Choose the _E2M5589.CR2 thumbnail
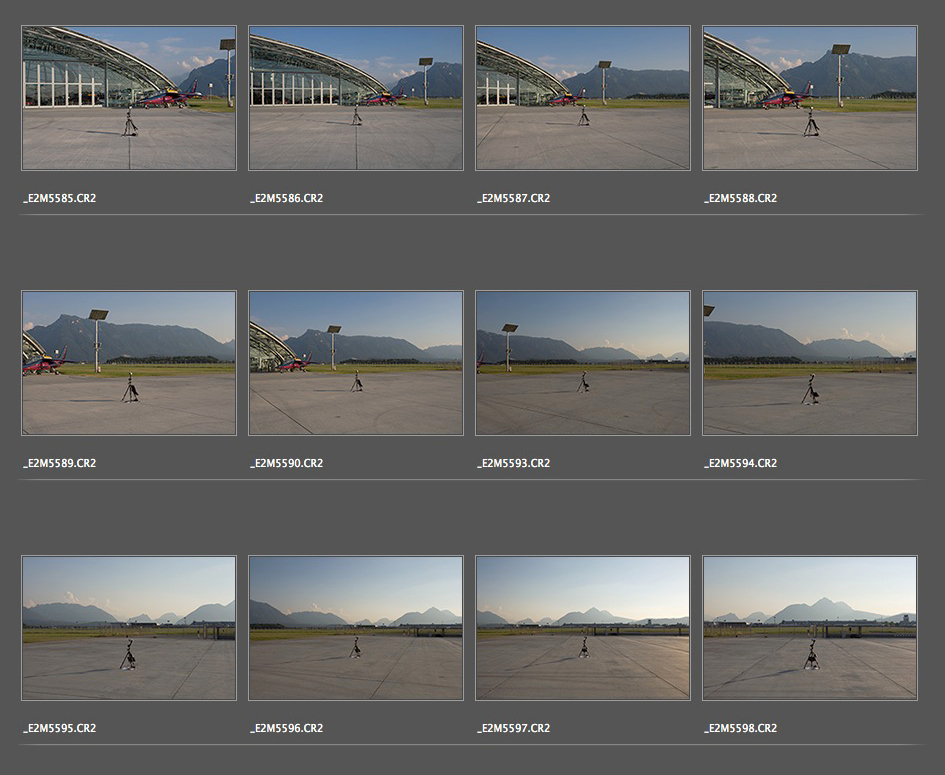Image resolution: width=945 pixels, height=775 pixels. 129,363
